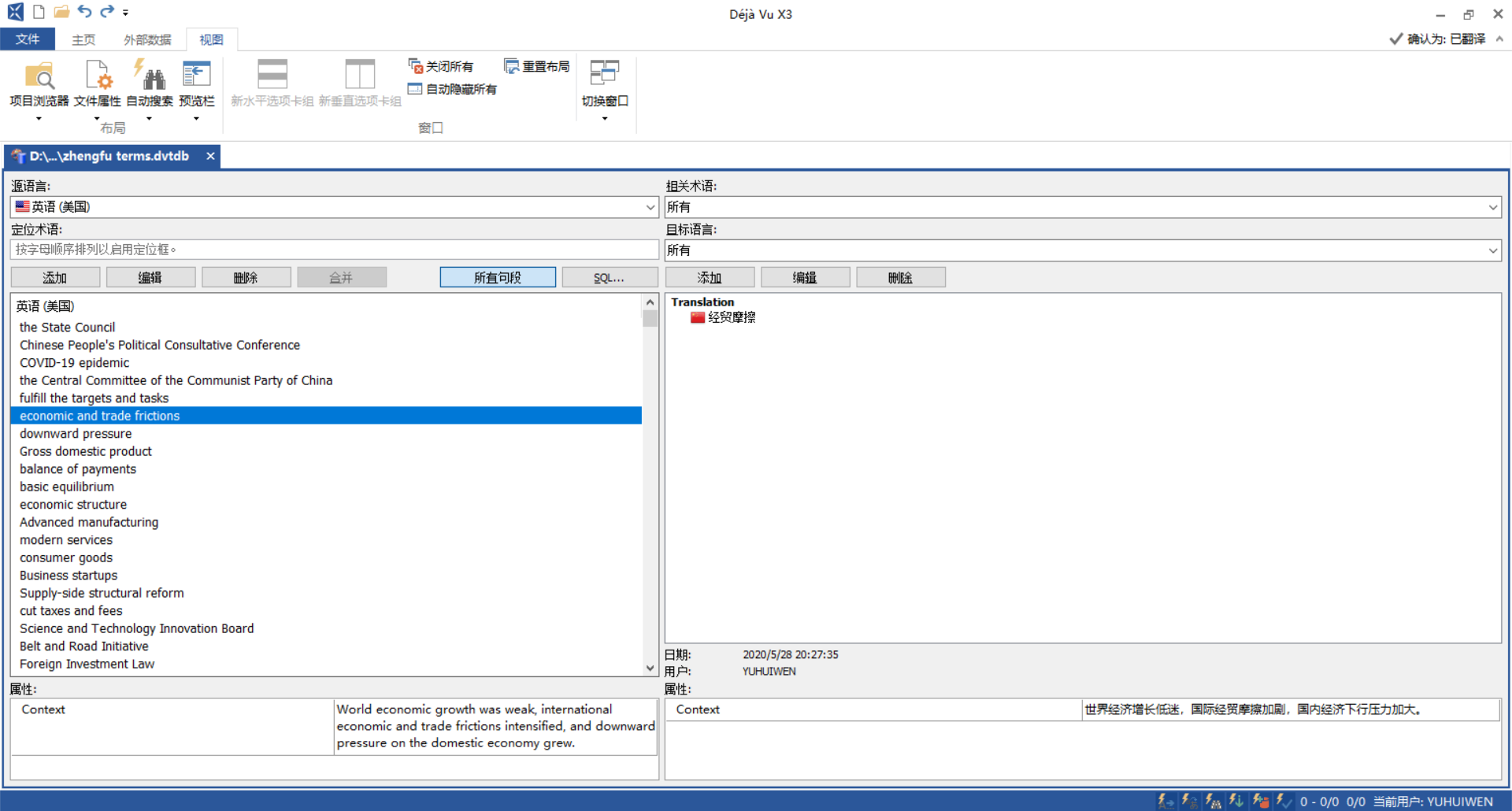Expand the 预览栏 dropdown arrow

pos(196,119)
